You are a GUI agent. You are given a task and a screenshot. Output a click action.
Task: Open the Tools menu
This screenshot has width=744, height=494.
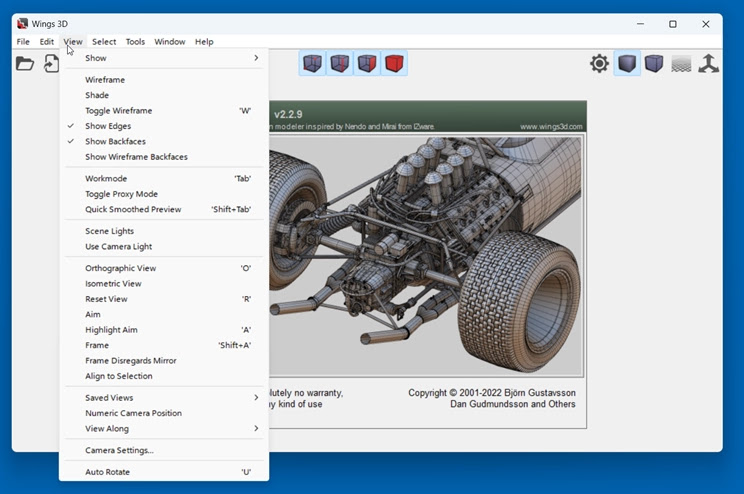coord(135,42)
